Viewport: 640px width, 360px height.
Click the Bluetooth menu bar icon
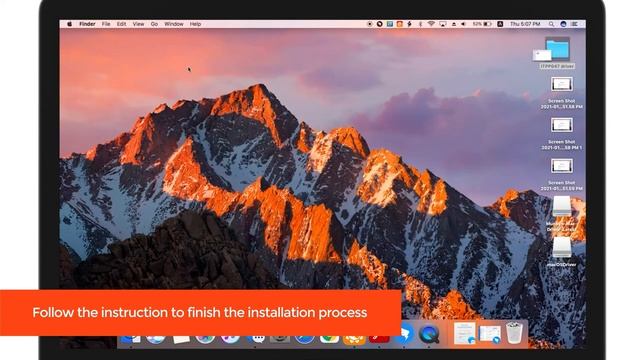[420, 24]
